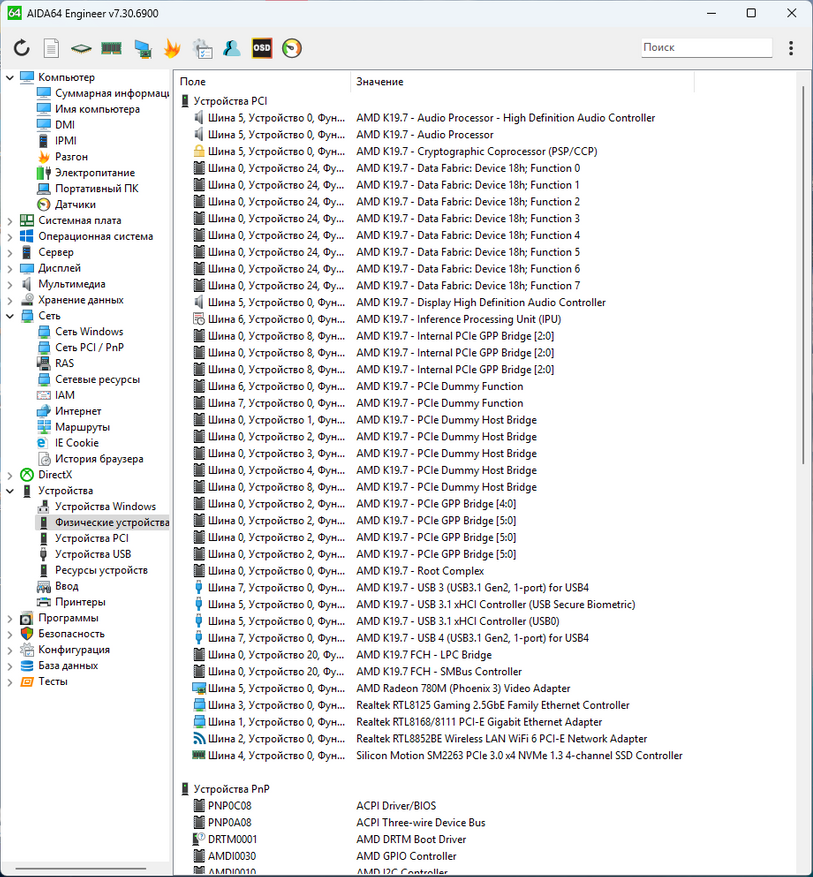Expand the Security tree node

click(10, 634)
